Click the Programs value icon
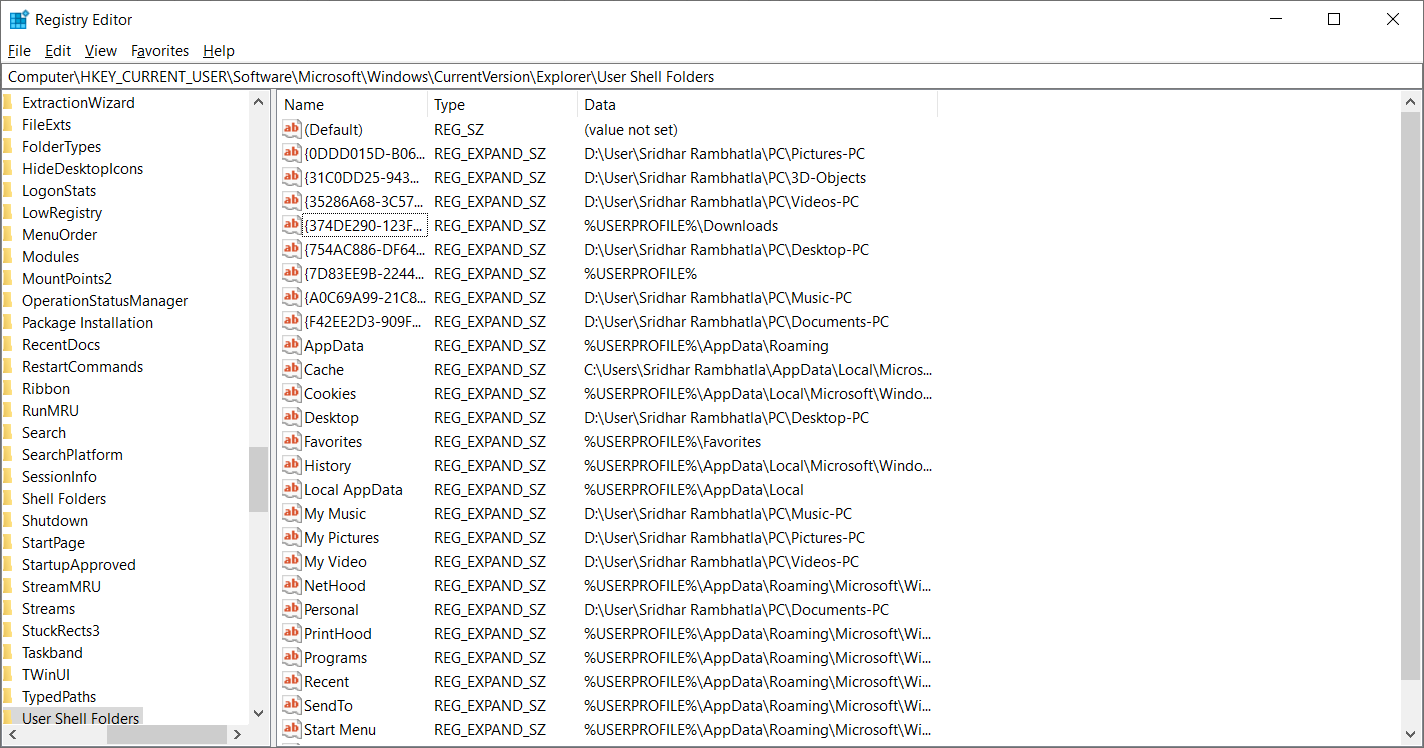This screenshot has height=748, width=1424. (x=291, y=657)
